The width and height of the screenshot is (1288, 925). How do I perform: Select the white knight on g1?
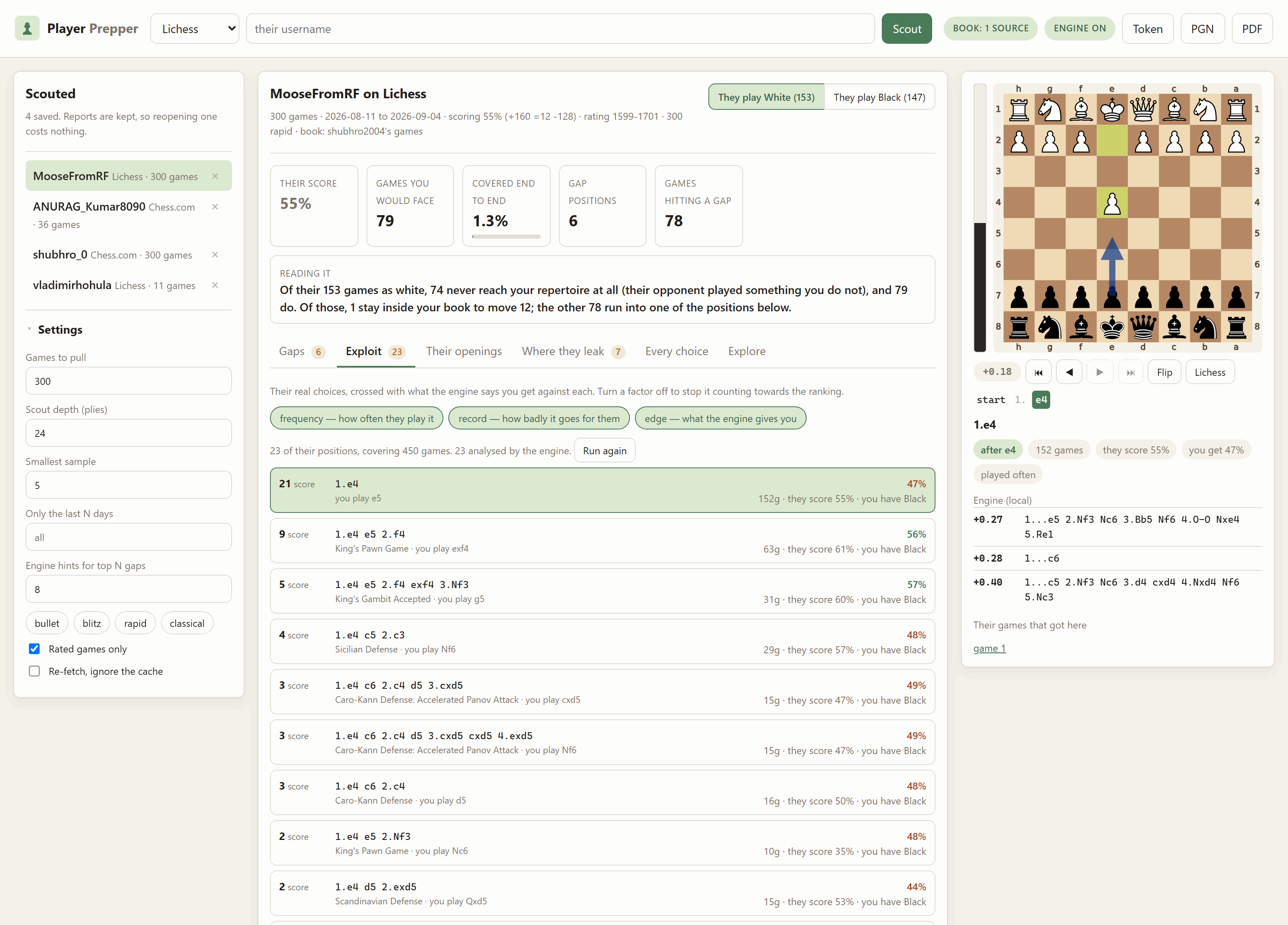point(1050,110)
